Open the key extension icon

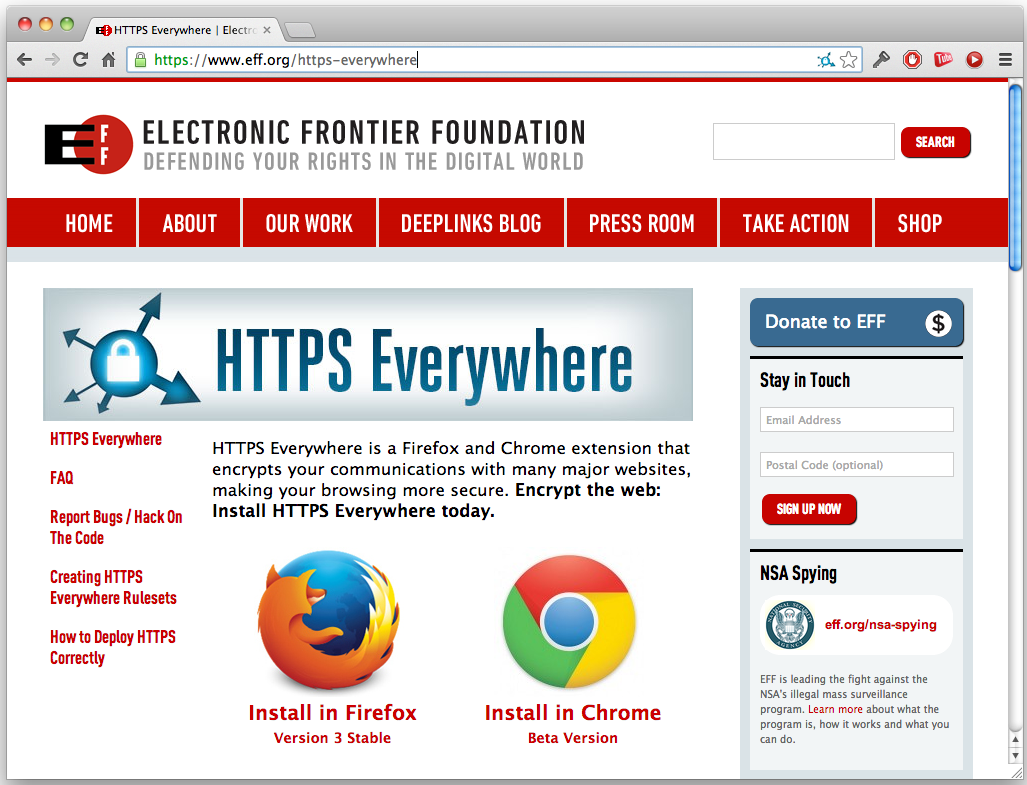(881, 60)
